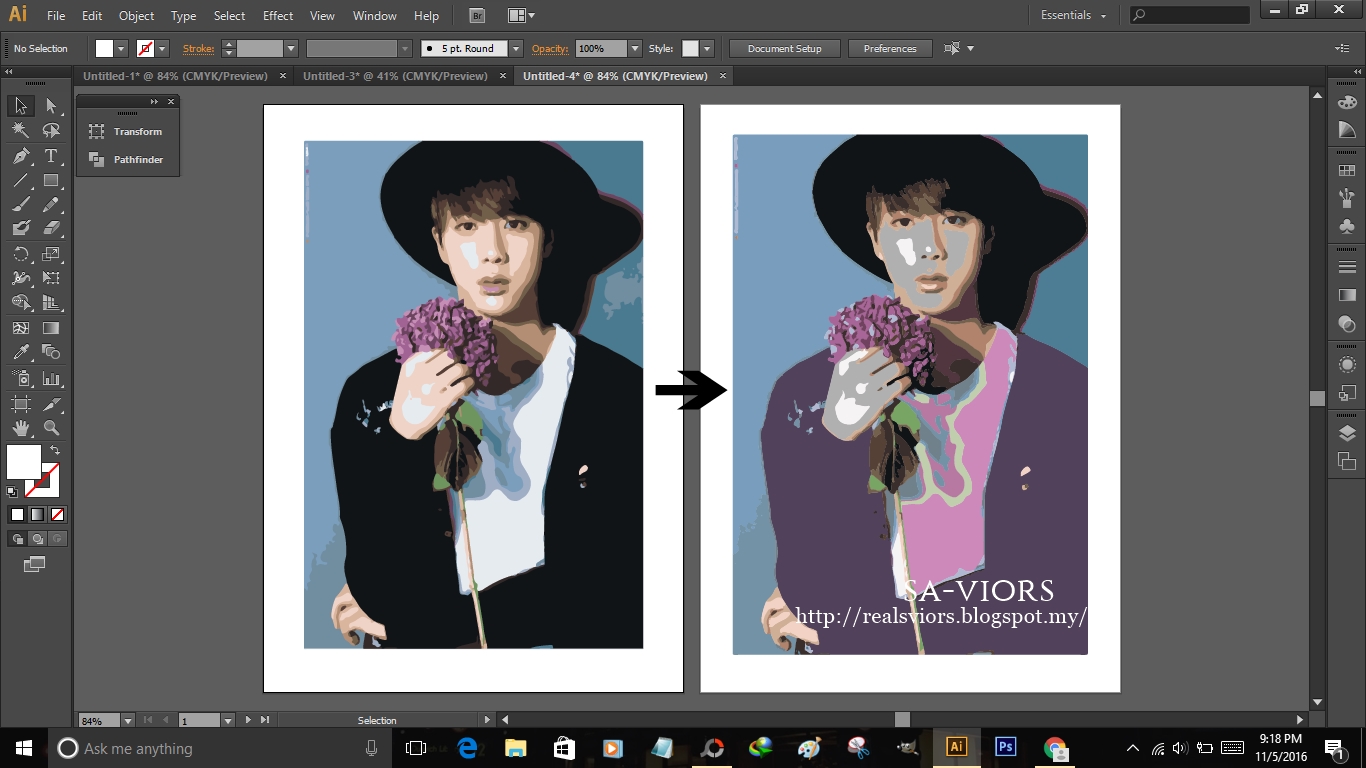Swap fill and stroke colors
The height and width of the screenshot is (768, 1366).
(x=55, y=451)
